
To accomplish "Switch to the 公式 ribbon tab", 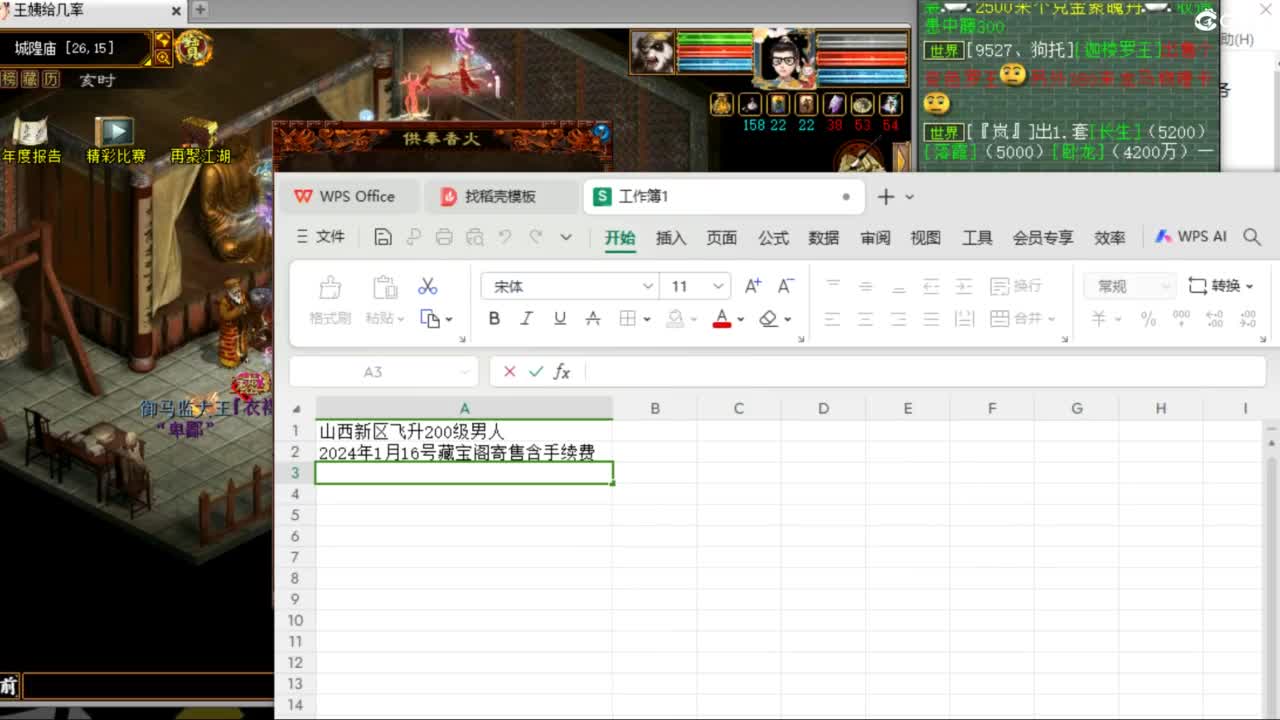I will (x=773, y=238).
